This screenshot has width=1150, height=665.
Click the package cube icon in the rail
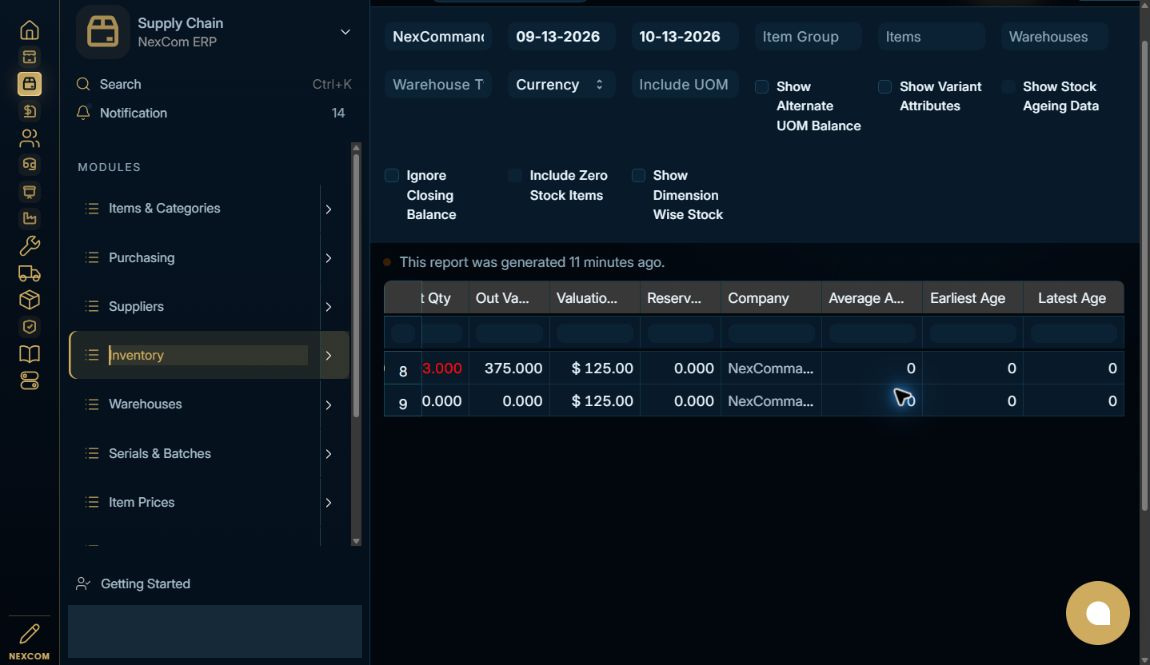click(x=29, y=300)
